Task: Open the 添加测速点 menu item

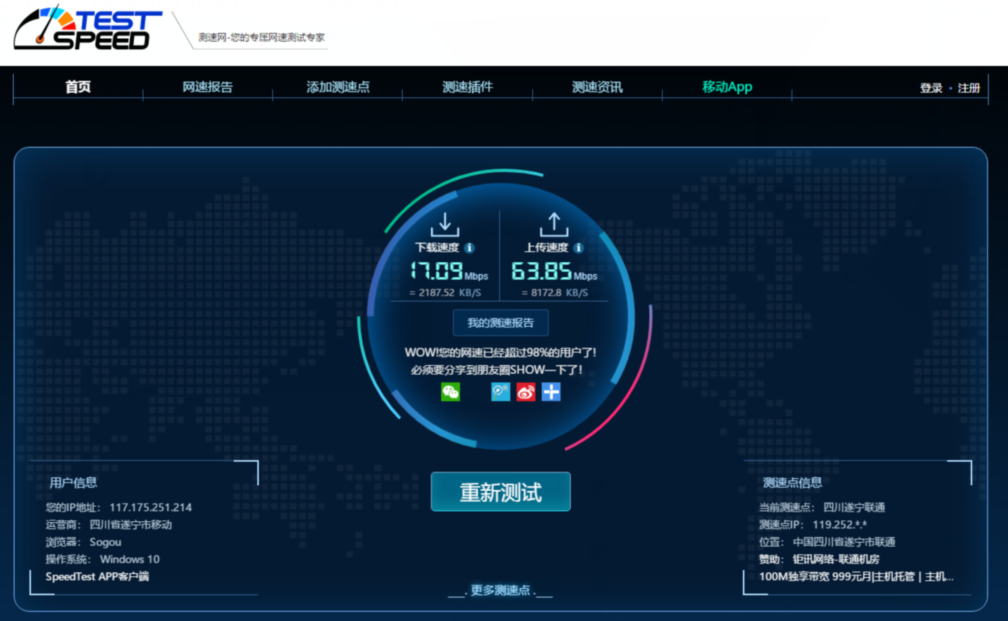Action: tap(337, 87)
